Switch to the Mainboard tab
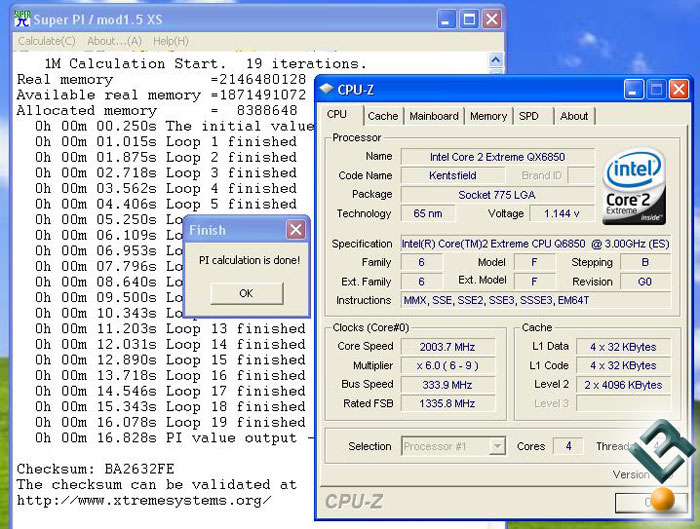This screenshot has height=529, width=700. point(434,116)
